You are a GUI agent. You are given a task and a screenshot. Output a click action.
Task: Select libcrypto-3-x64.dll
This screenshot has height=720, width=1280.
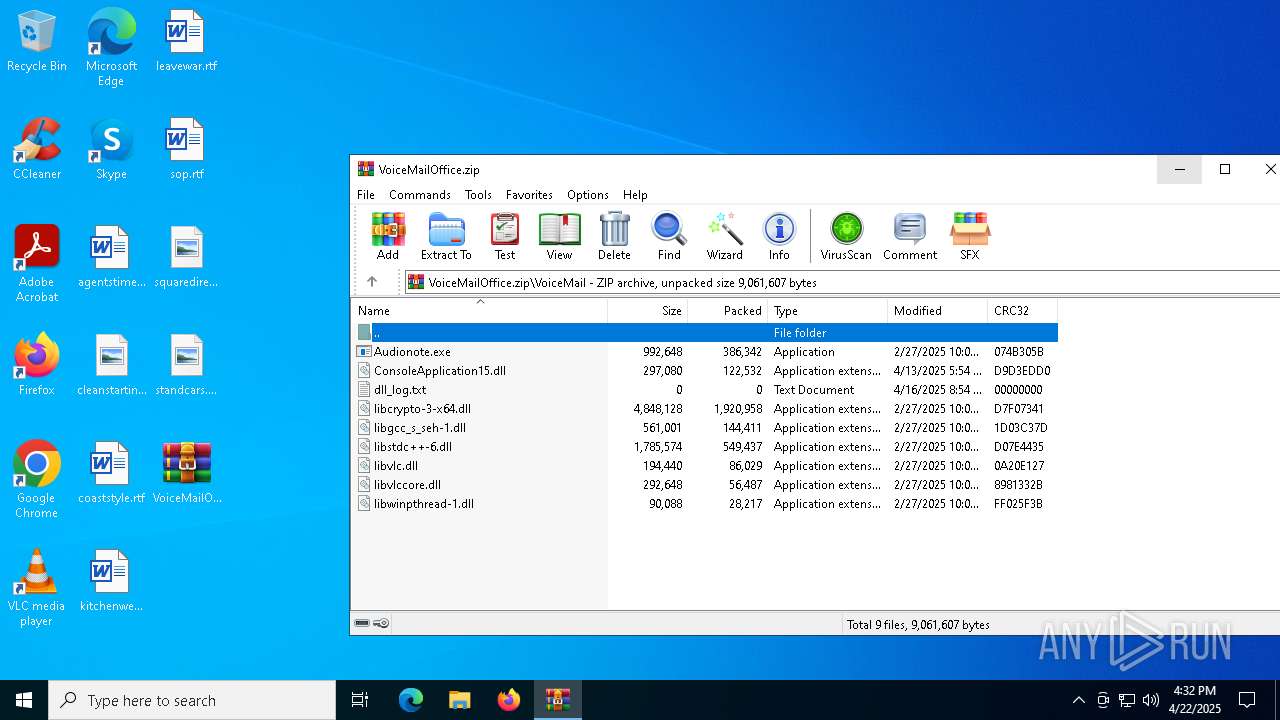705,409
